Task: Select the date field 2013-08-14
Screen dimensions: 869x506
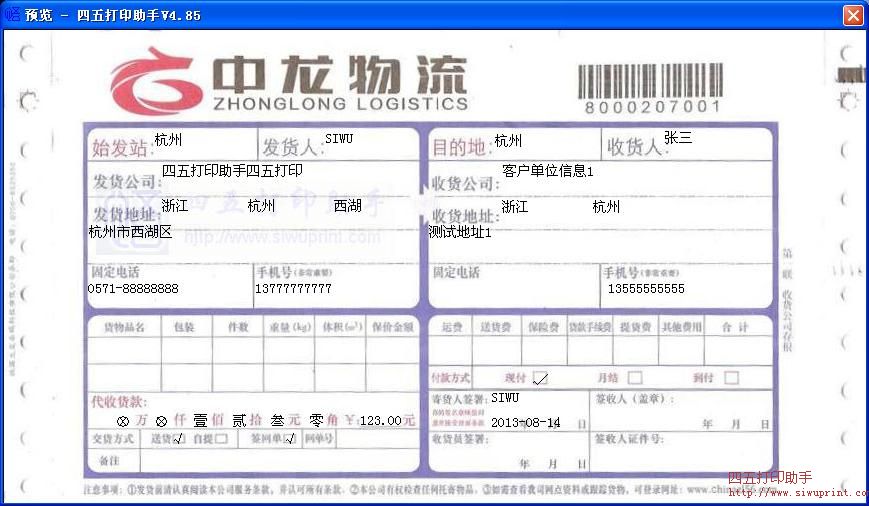Action: (526, 423)
